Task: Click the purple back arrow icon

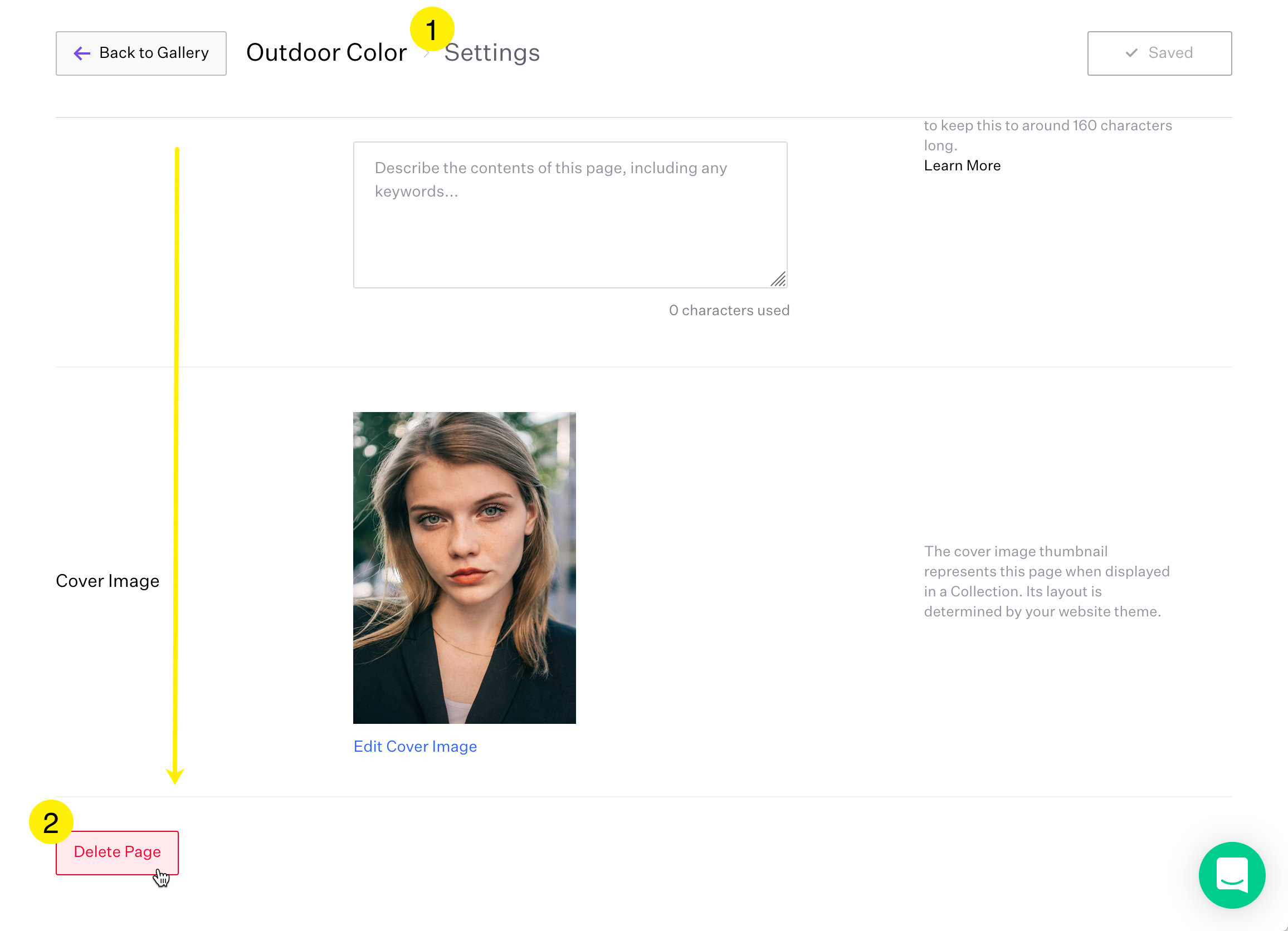Action: pos(82,53)
